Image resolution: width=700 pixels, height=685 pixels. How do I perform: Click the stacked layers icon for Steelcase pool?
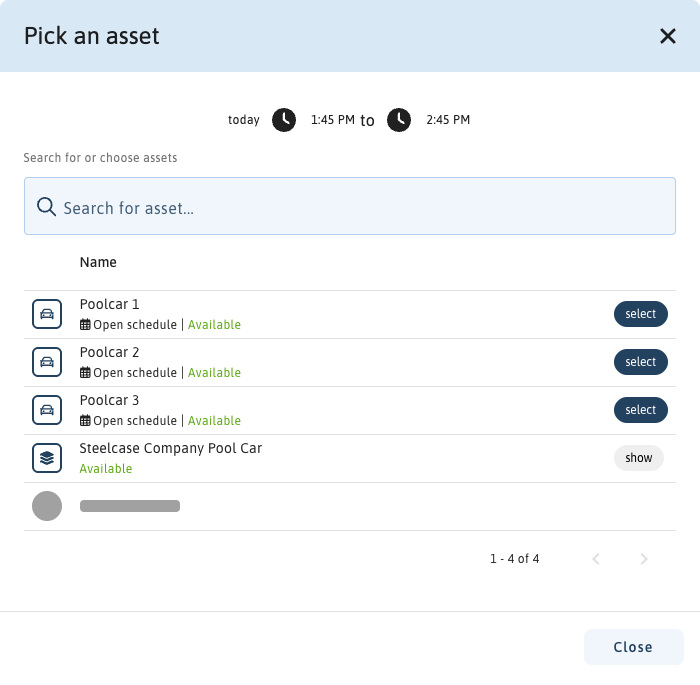[47, 458]
